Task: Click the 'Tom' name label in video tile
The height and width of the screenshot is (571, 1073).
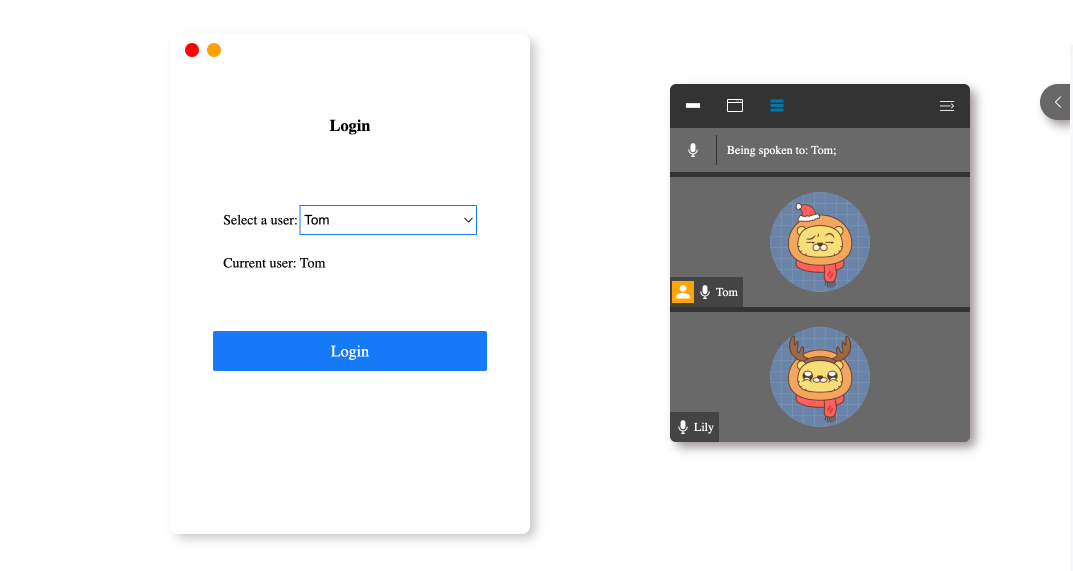Action: 727,292
